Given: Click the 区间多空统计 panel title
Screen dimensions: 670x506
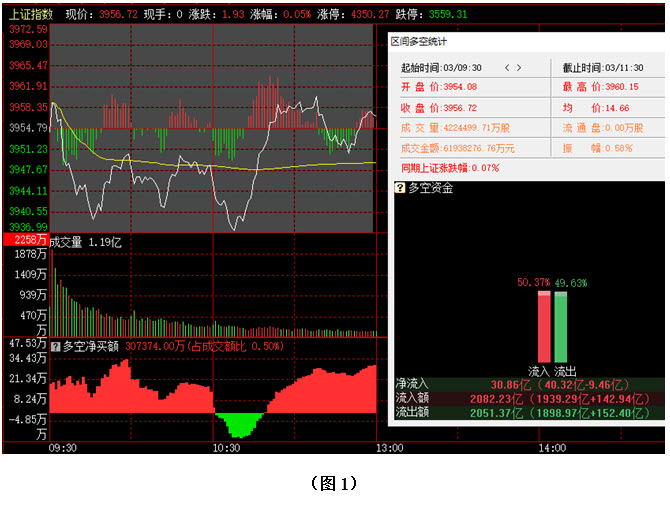Looking at the screenshot, I should tap(419, 42).
